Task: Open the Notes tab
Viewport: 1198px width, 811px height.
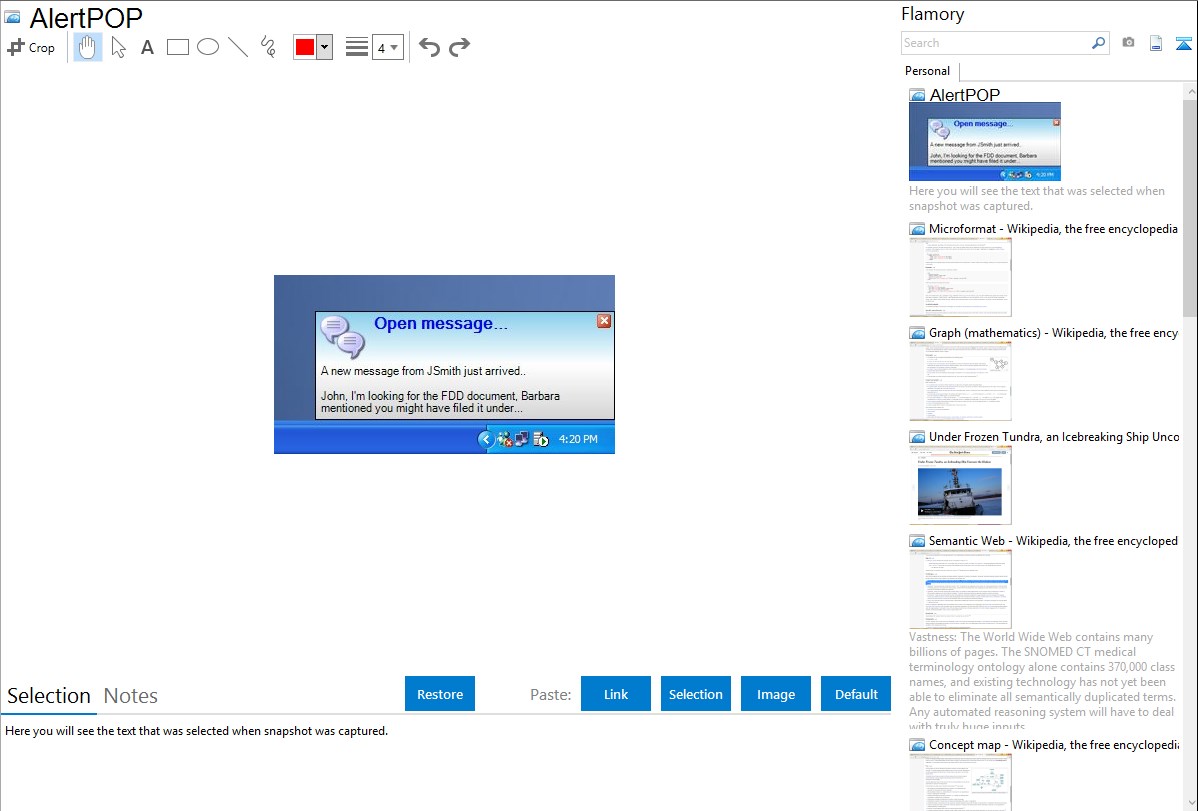Action: point(131,696)
